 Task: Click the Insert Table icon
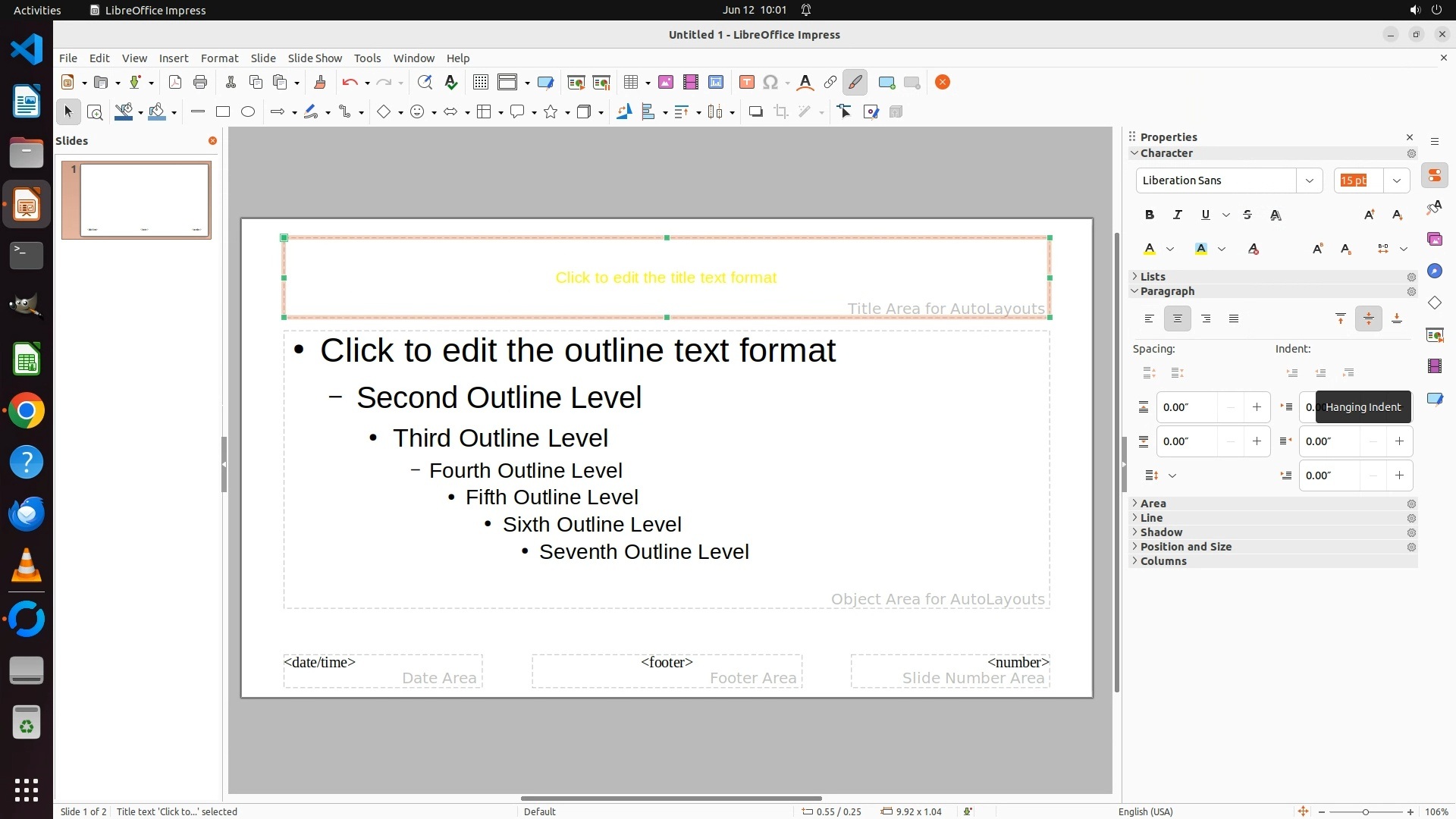(630, 83)
